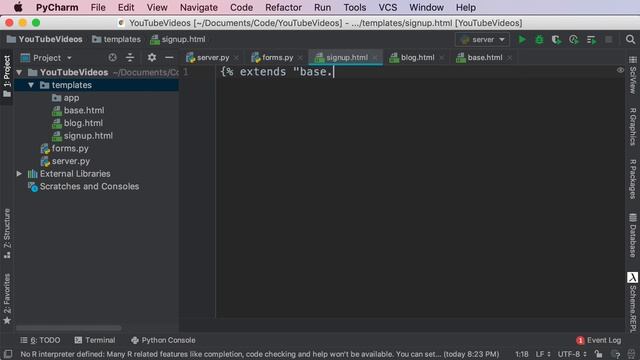The image size is (640, 360).
Task: Open the Structure tool window
Action: (7, 233)
